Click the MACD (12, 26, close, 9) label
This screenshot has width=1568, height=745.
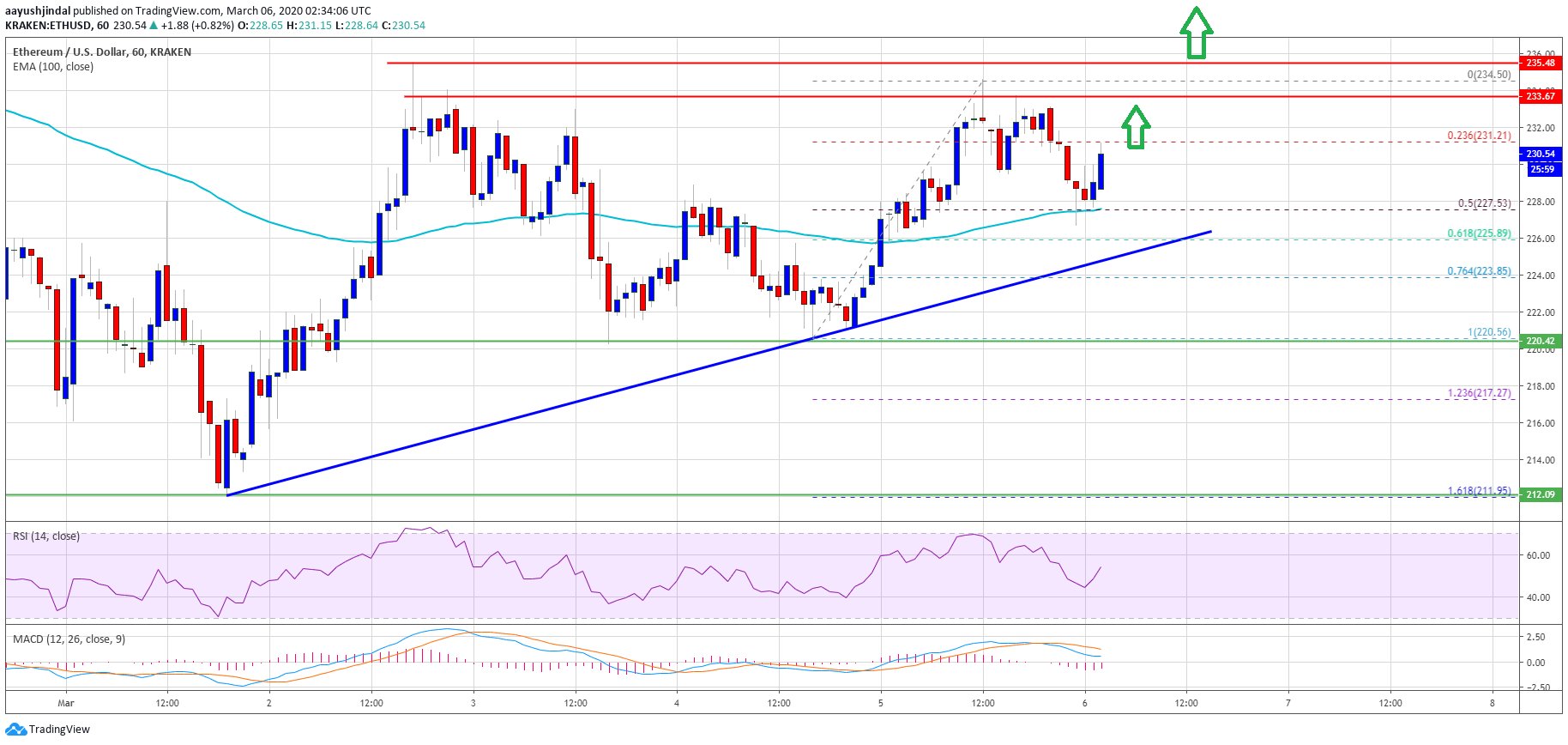point(69,639)
